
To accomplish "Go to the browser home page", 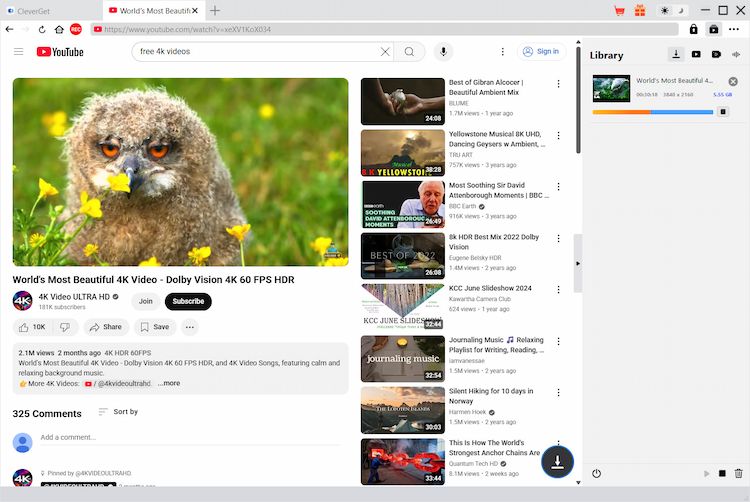I will click(x=59, y=30).
